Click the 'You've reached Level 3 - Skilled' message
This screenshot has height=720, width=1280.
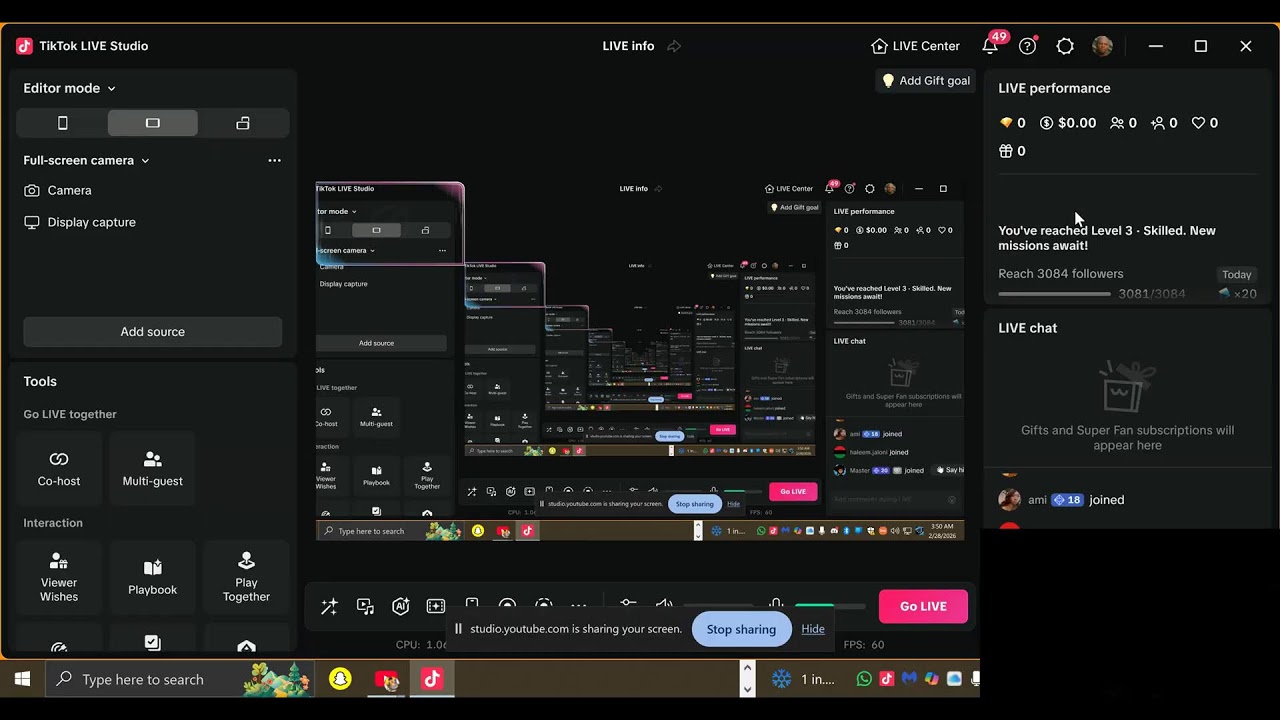pos(1107,238)
